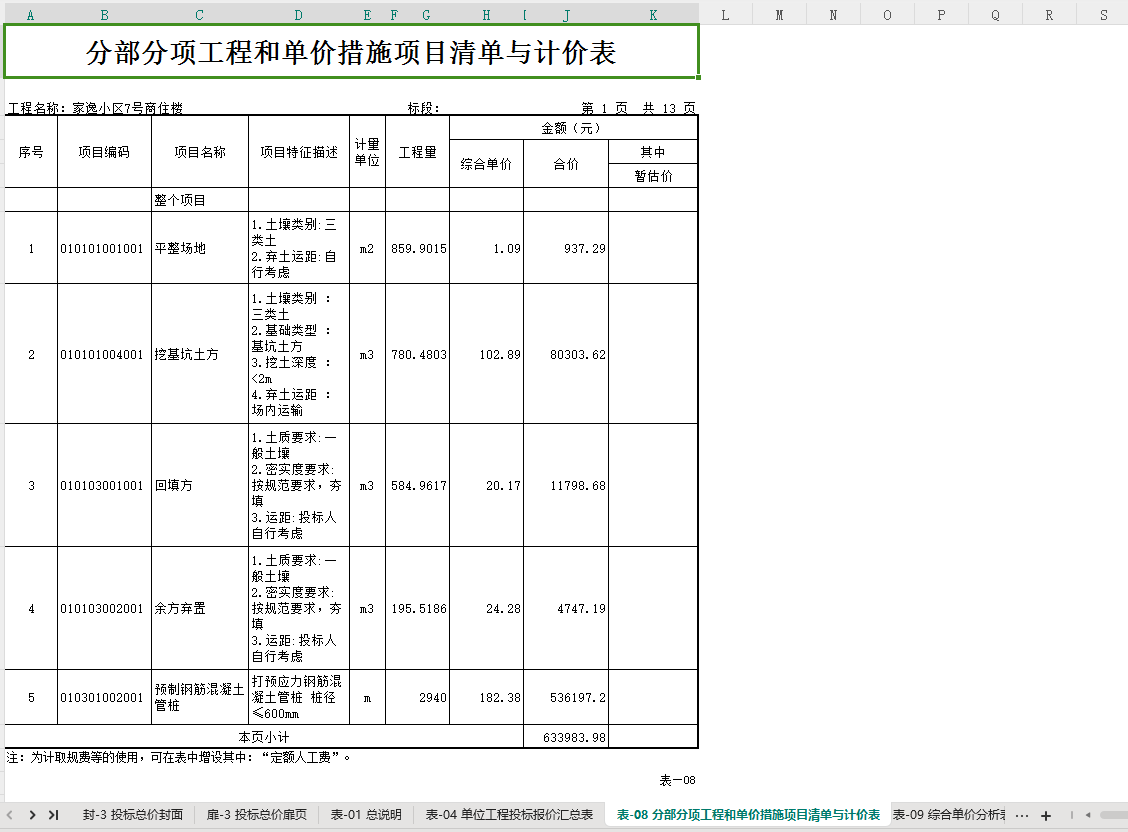The image size is (1128, 832).
Task: Click the previous sheet navigation arrow
Action: (x=10, y=815)
